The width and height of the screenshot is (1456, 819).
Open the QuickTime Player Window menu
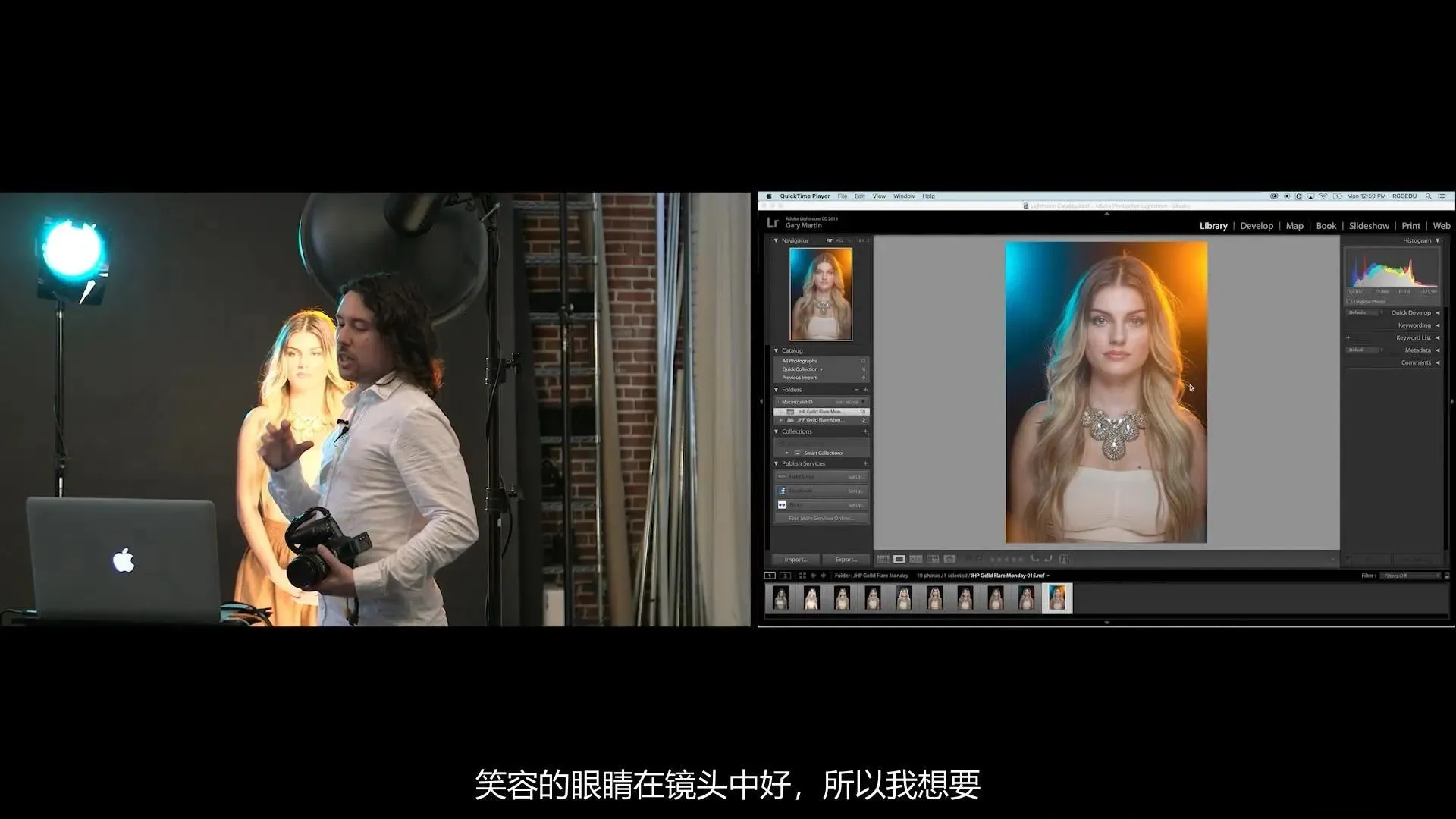[x=903, y=196]
